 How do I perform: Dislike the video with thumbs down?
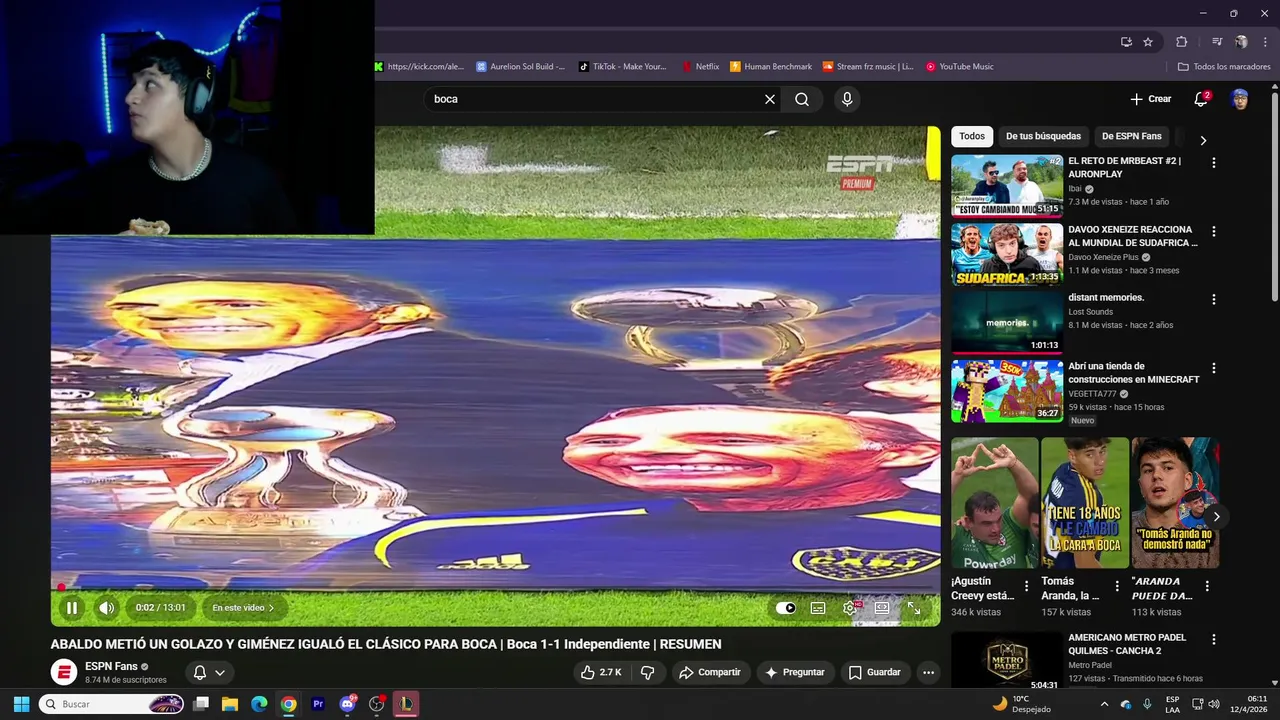pyautogui.click(x=647, y=672)
